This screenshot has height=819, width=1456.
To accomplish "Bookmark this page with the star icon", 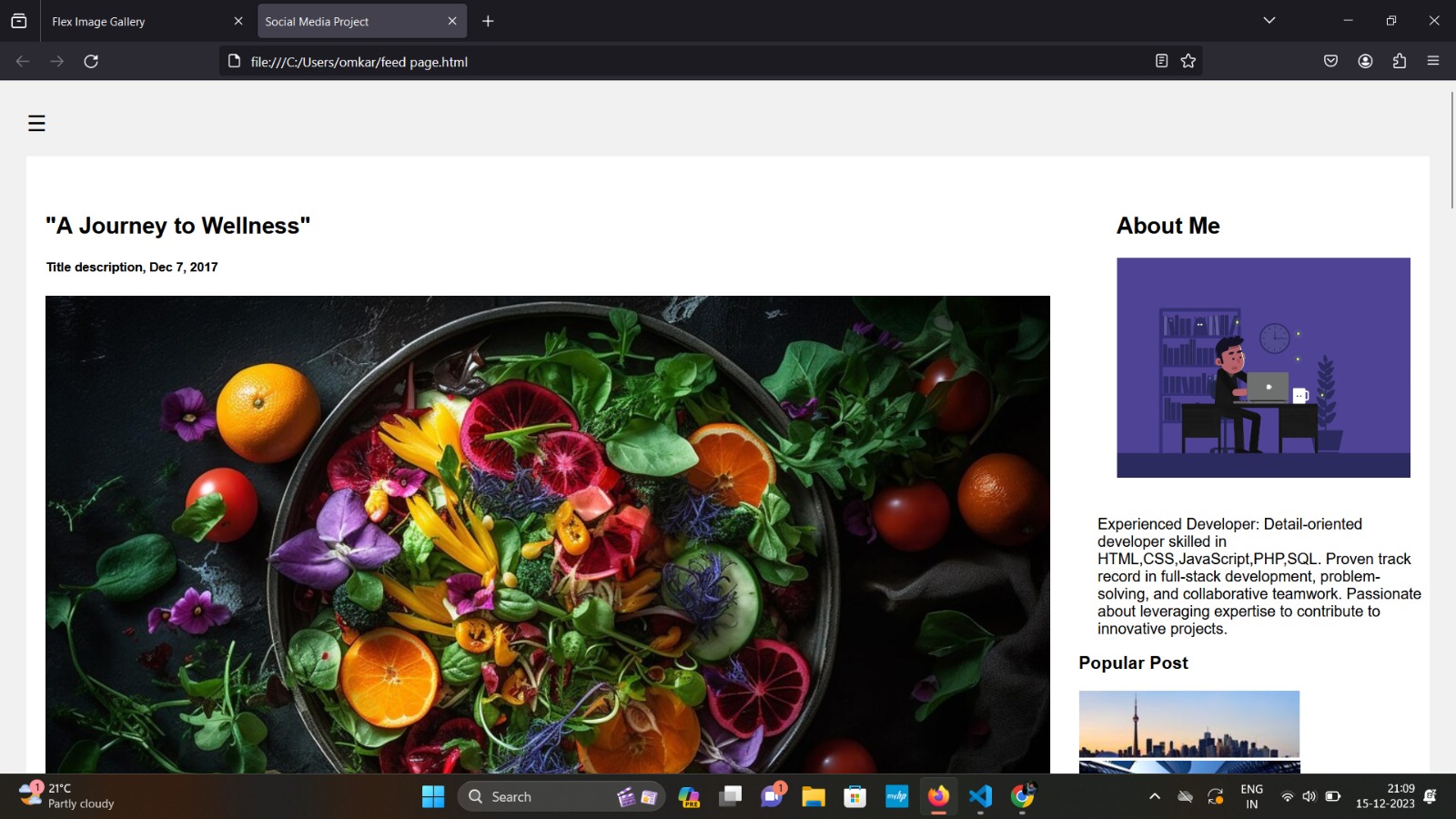I will coord(1188,61).
